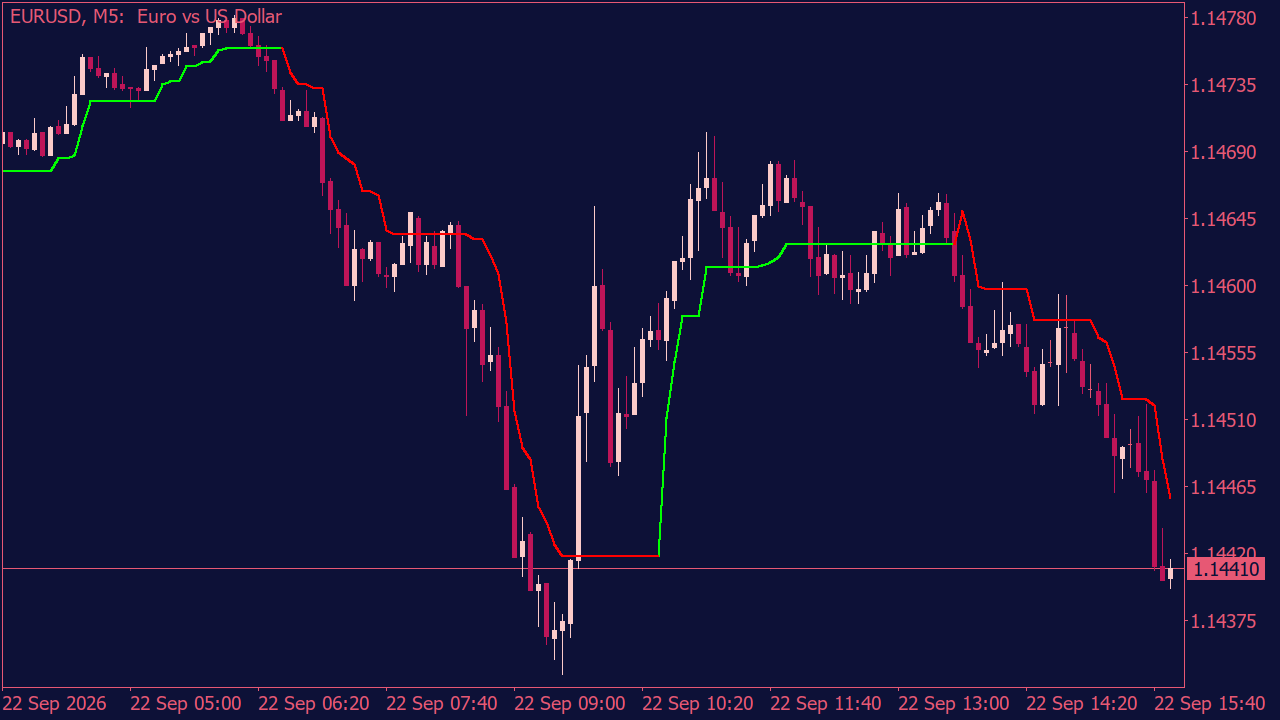
Task: Click the 1.14555 price axis label
Action: click(1224, 353)
